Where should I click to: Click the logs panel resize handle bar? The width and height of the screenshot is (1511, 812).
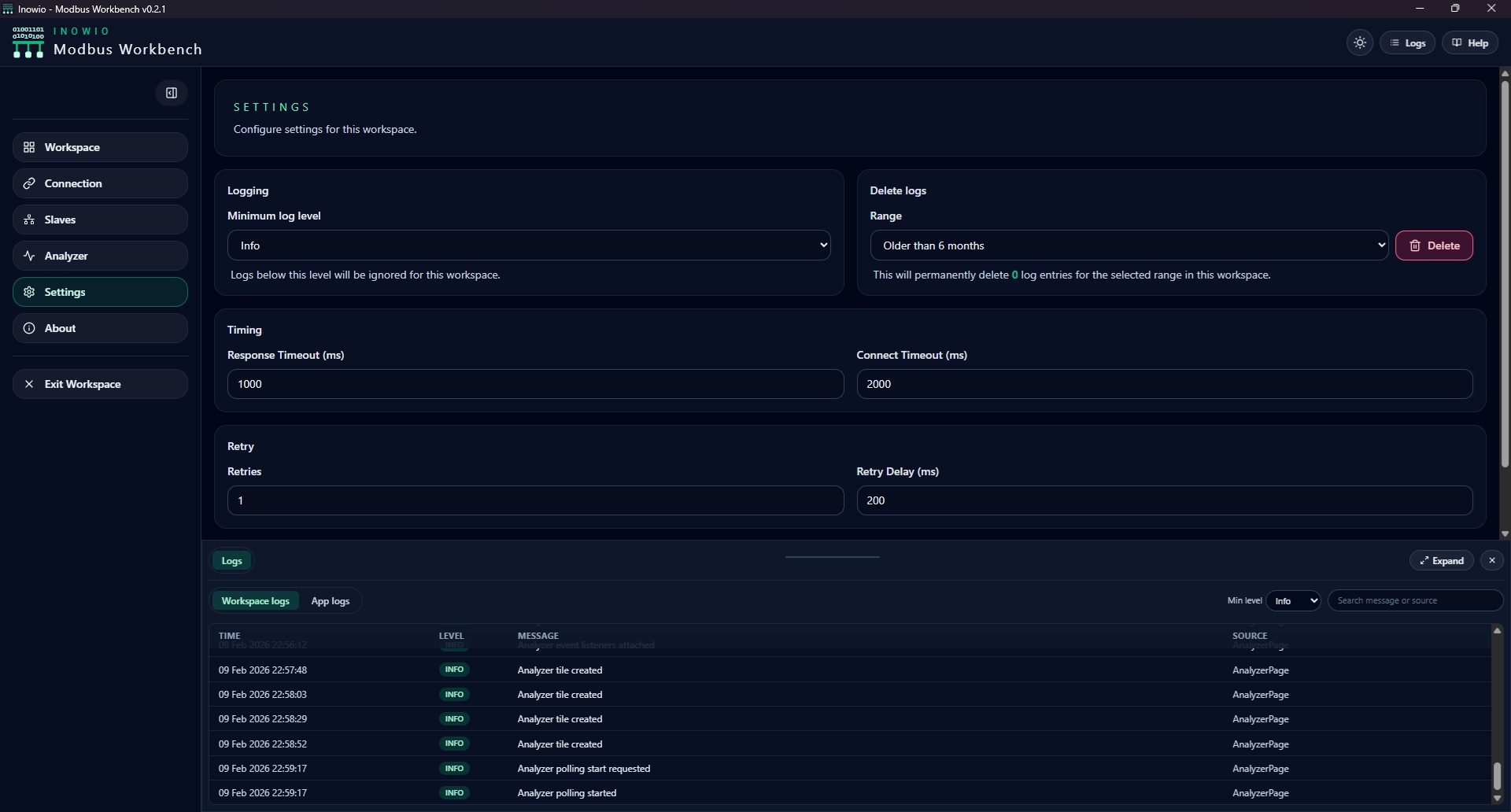click(833, 557)
